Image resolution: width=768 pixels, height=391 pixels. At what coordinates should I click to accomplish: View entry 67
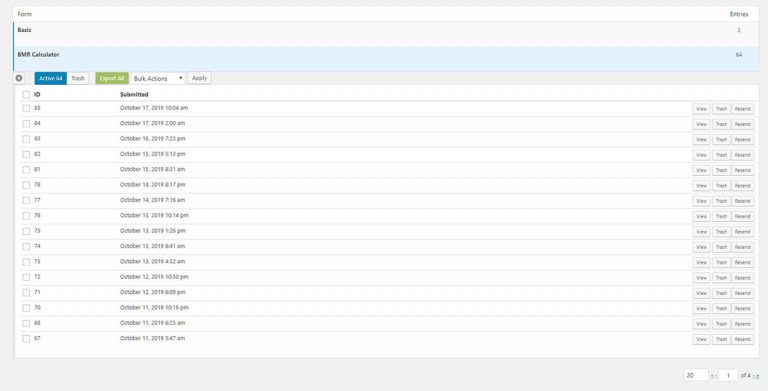click(701, 339)
